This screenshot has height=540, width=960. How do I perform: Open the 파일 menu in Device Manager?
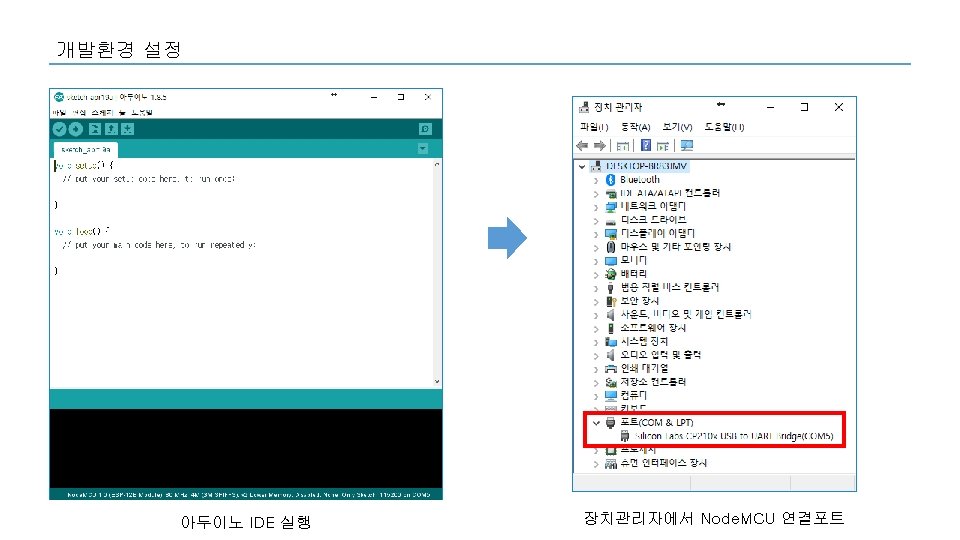594,127
